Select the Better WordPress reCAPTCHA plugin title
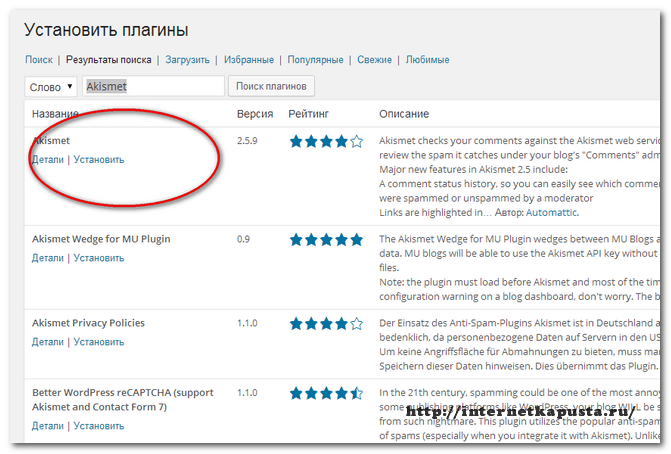 122,400
